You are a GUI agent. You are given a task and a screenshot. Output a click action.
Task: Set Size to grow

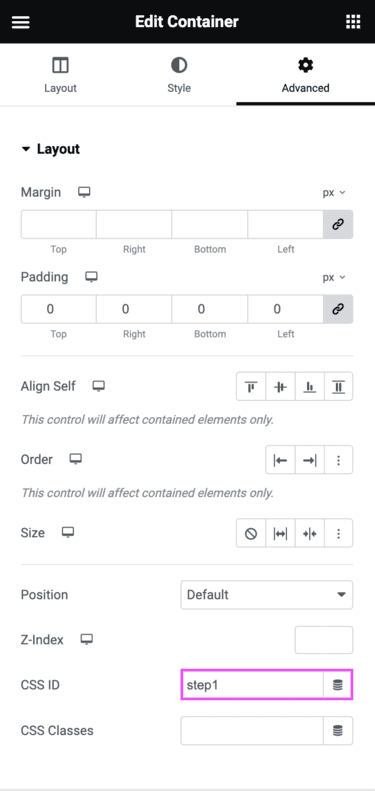pyautogui.click(x=280, y=533)
